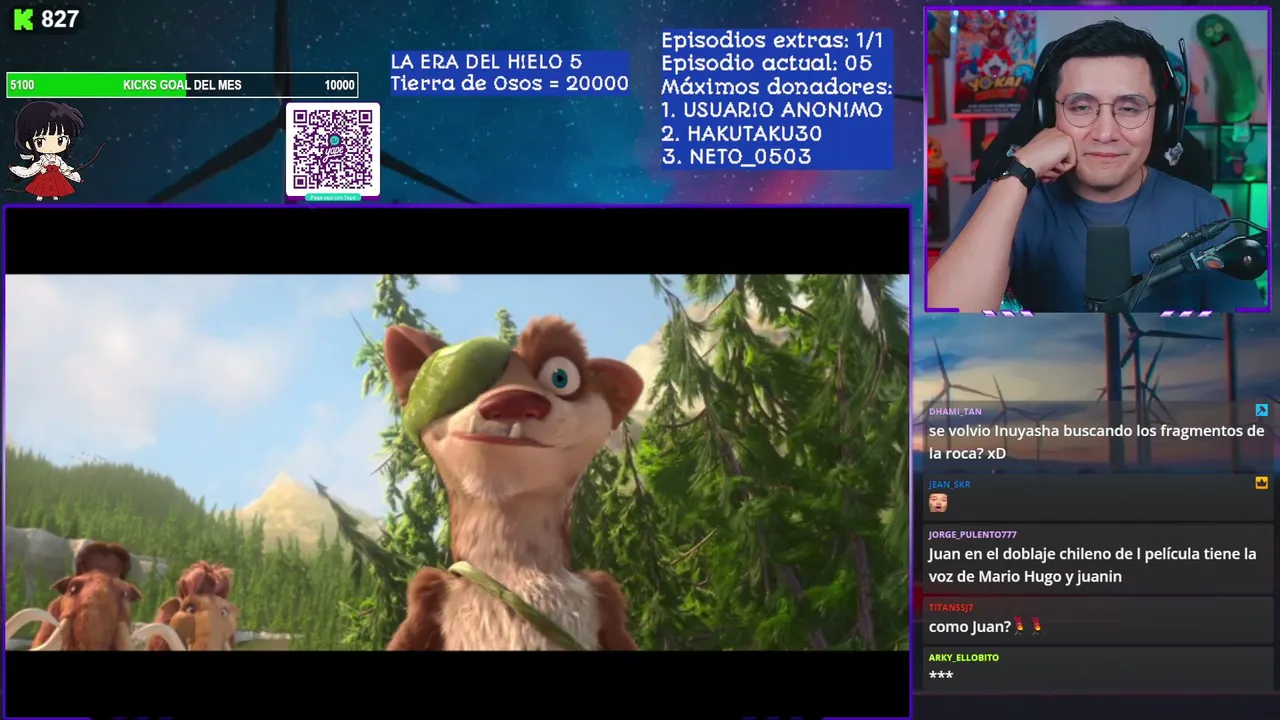Click the "10000" goal target value

click(340, 85)
